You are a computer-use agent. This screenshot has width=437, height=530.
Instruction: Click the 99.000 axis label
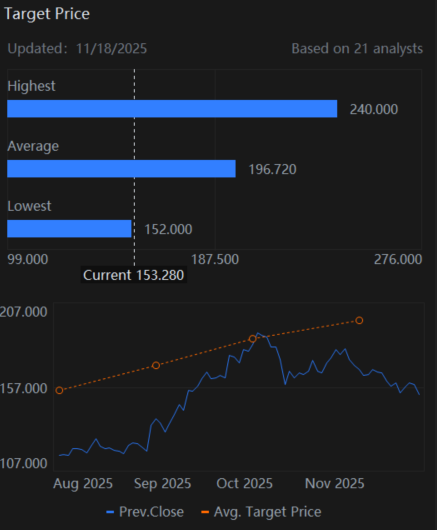[28, 260]
